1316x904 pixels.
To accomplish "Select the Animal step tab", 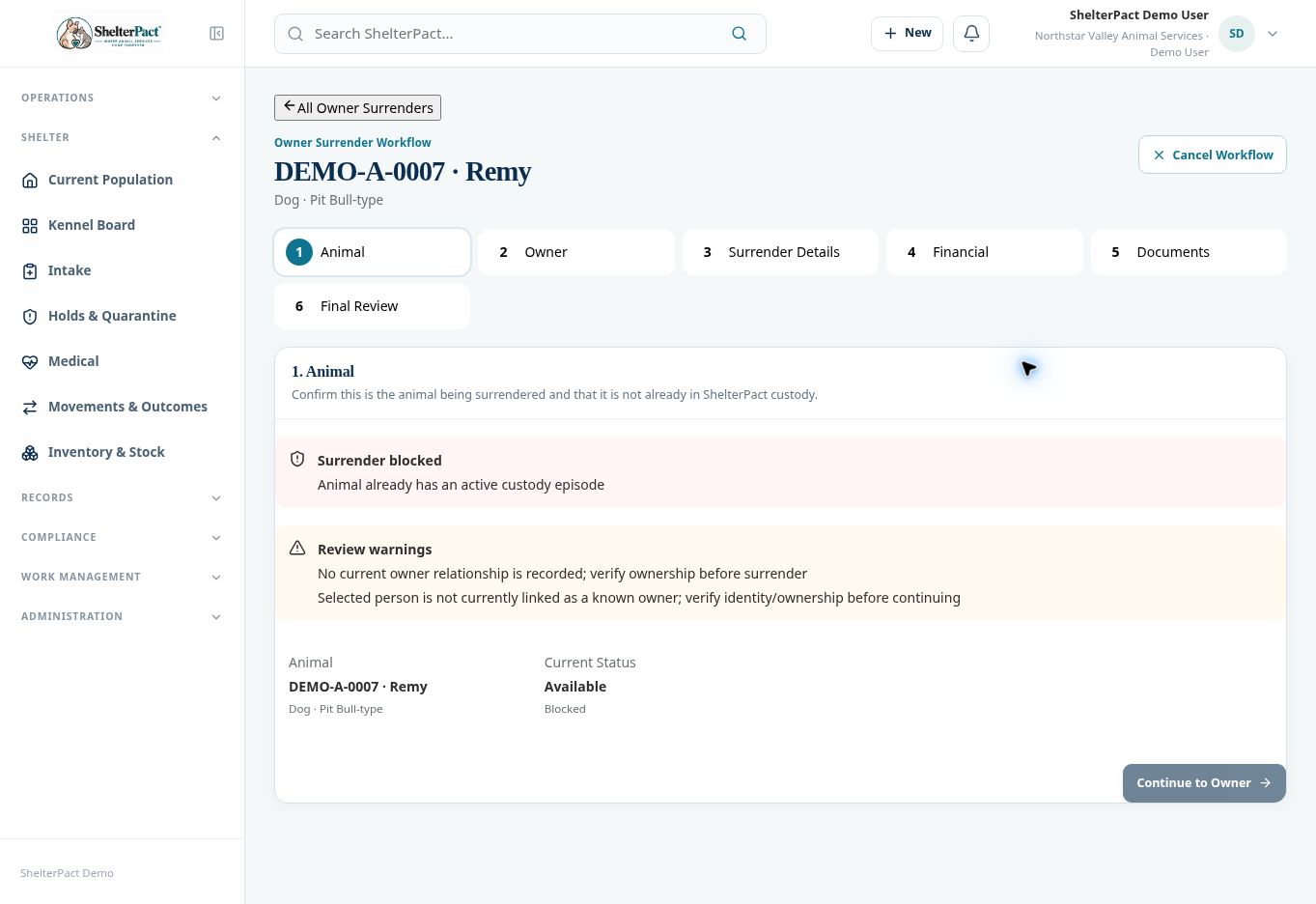I will click(x=373, y=252).
